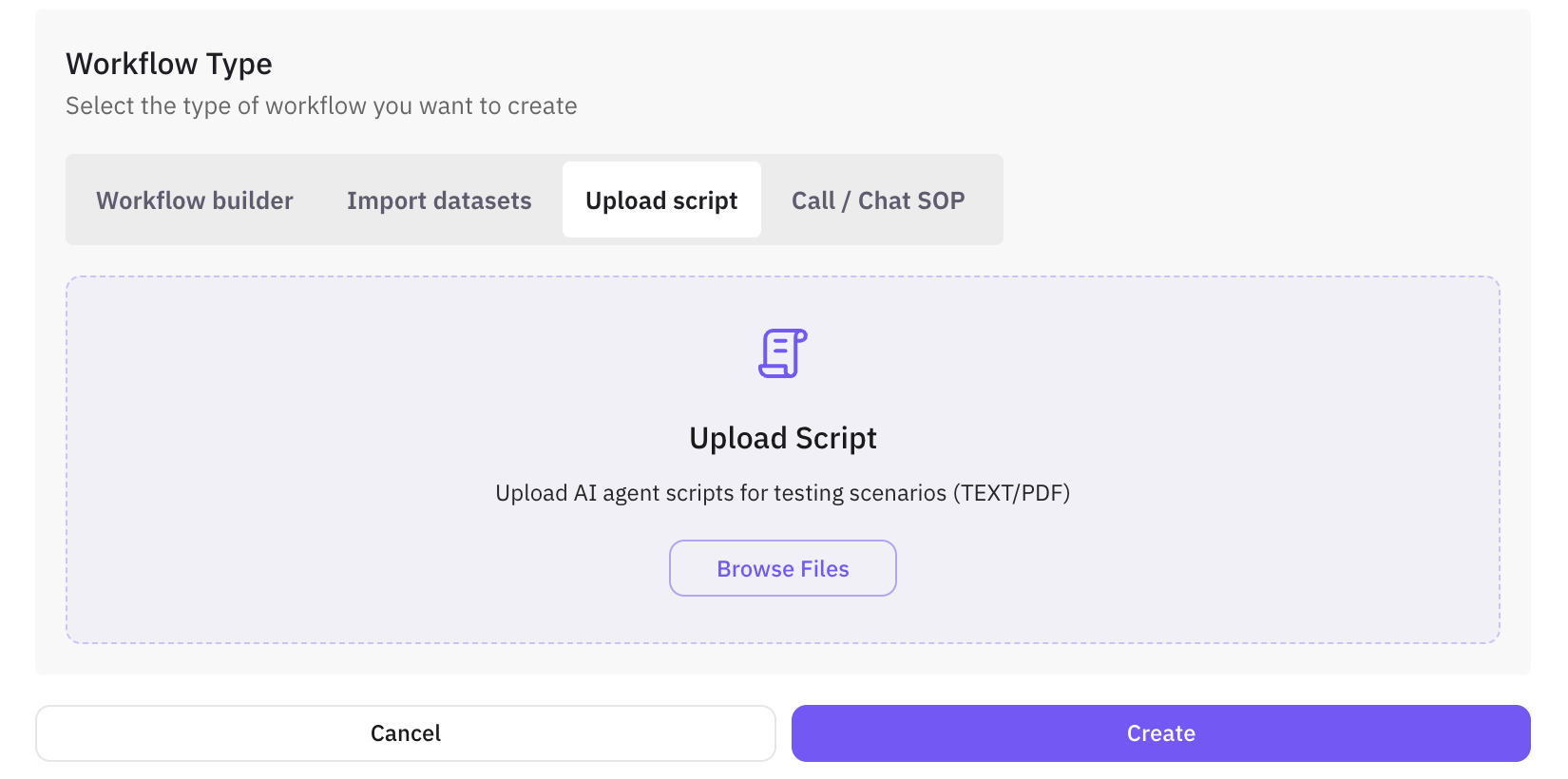Click the upload instructions text about TEXT/PDF
The height and width of the screenshot is (779, 1568).
[782, 493]
